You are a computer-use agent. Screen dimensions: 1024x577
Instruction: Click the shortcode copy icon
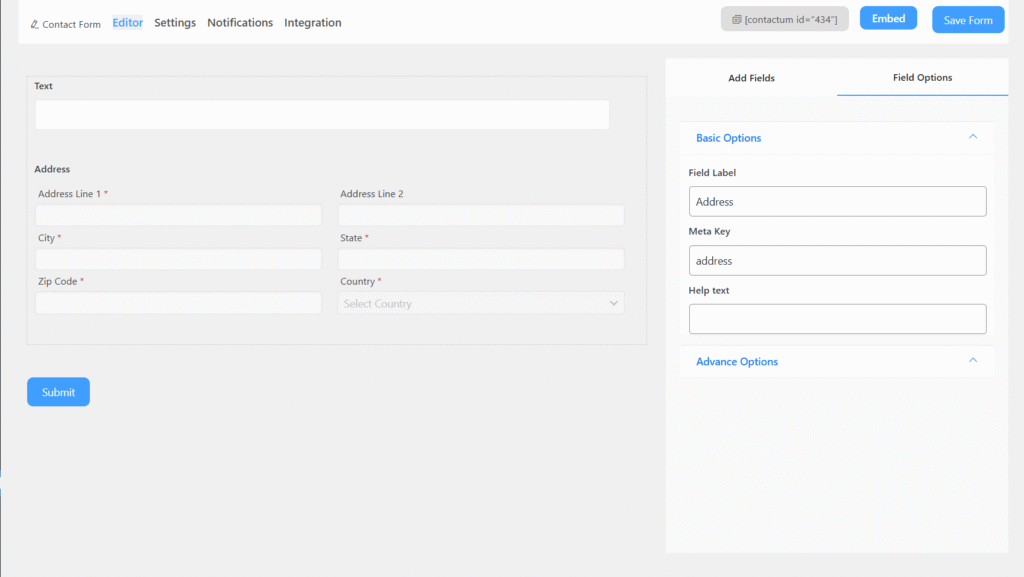(x=736, y=20)
